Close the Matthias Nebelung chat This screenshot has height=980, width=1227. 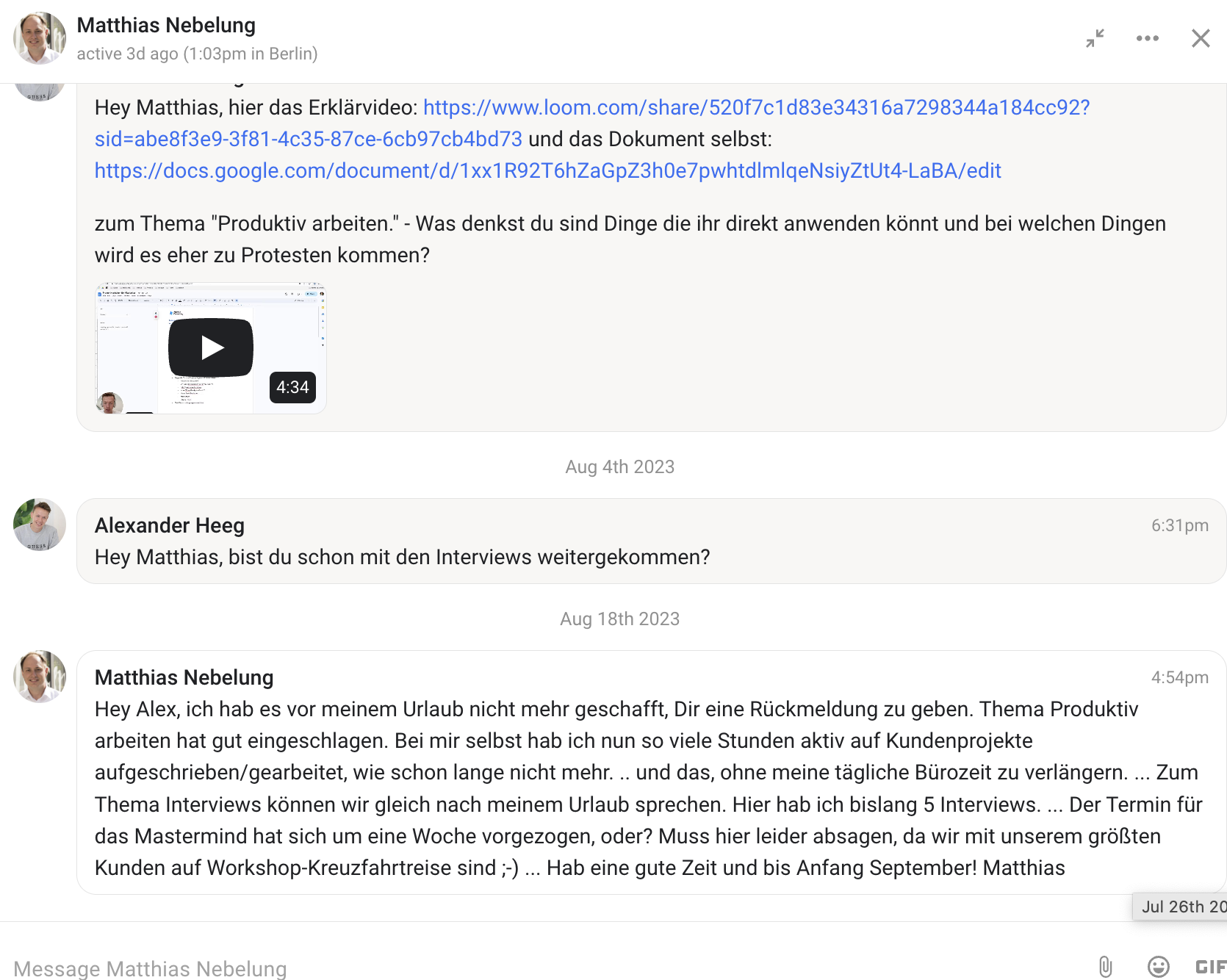tap(1201, 38)
